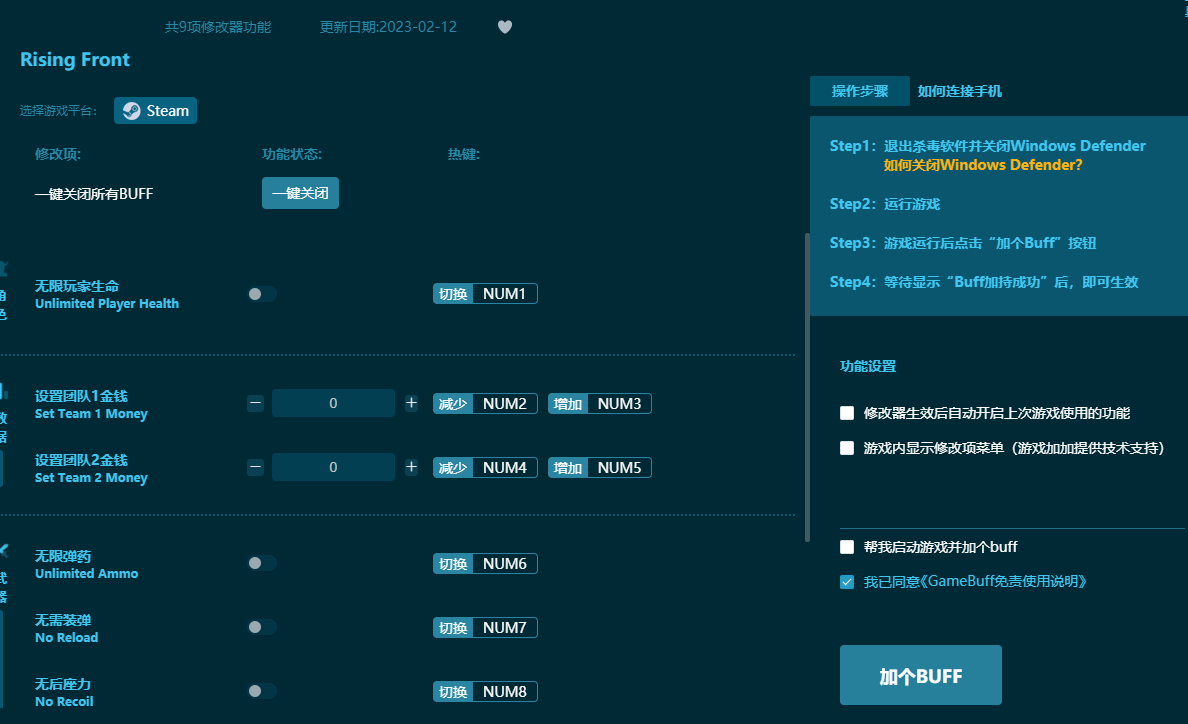Click the 共9项修改器功能 text
Screen dimensions: 1188x724
tap(217, 27)
